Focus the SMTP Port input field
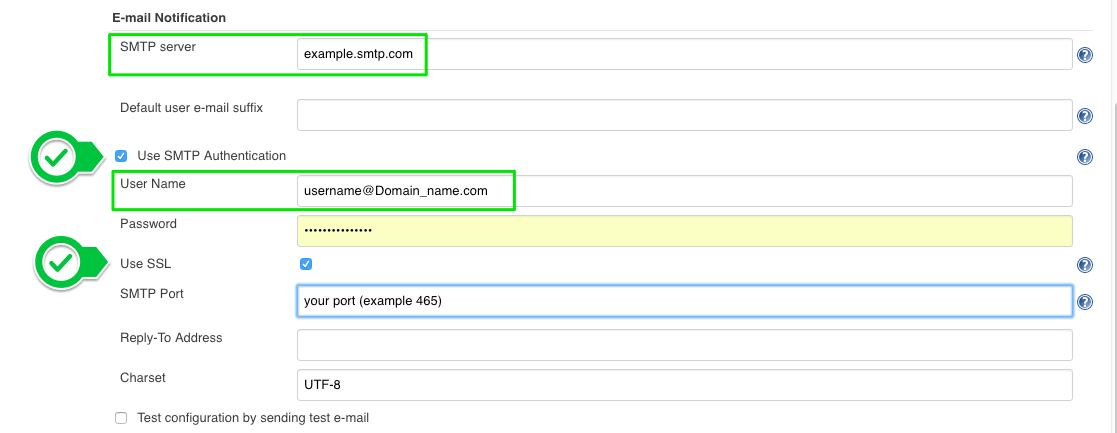 coord(684,301)
